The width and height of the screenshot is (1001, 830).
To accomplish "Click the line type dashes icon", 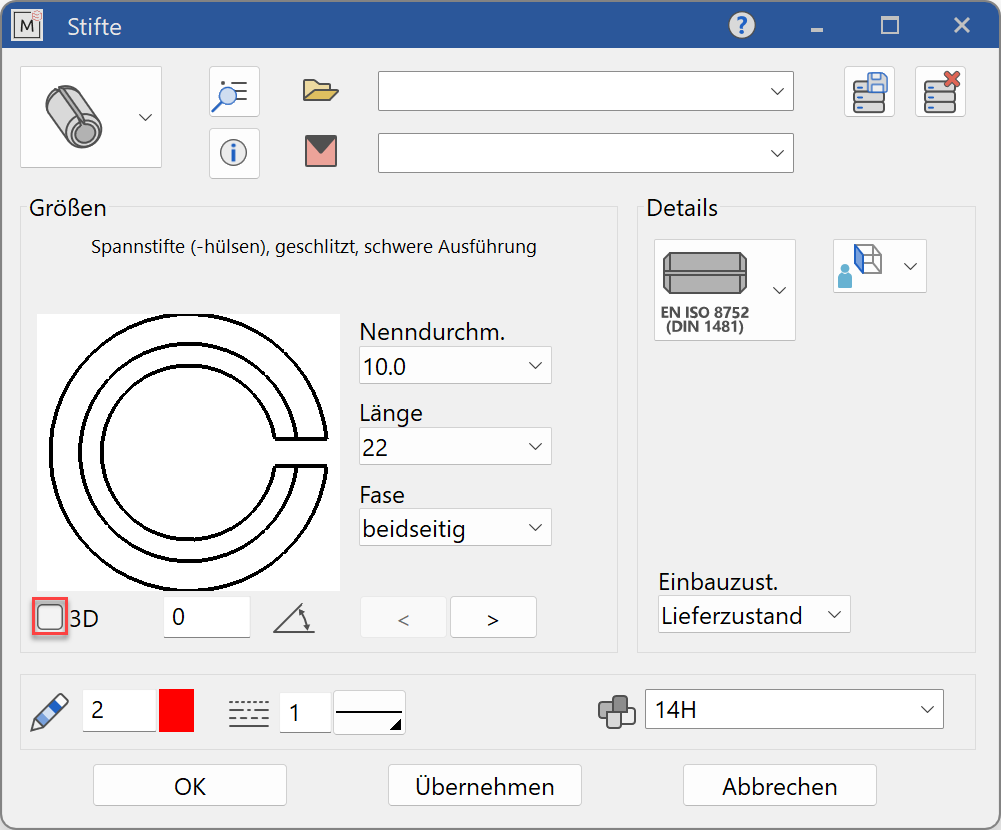I will point(249,713).
